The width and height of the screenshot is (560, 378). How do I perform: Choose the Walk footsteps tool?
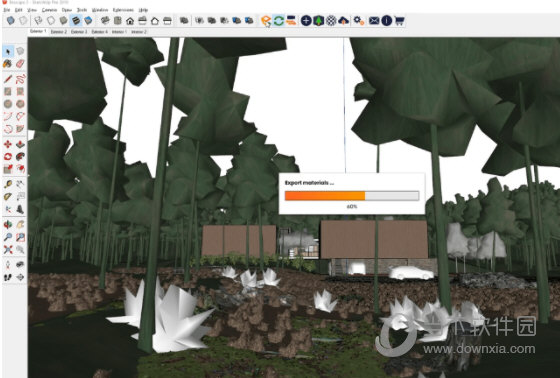(8, 277)
